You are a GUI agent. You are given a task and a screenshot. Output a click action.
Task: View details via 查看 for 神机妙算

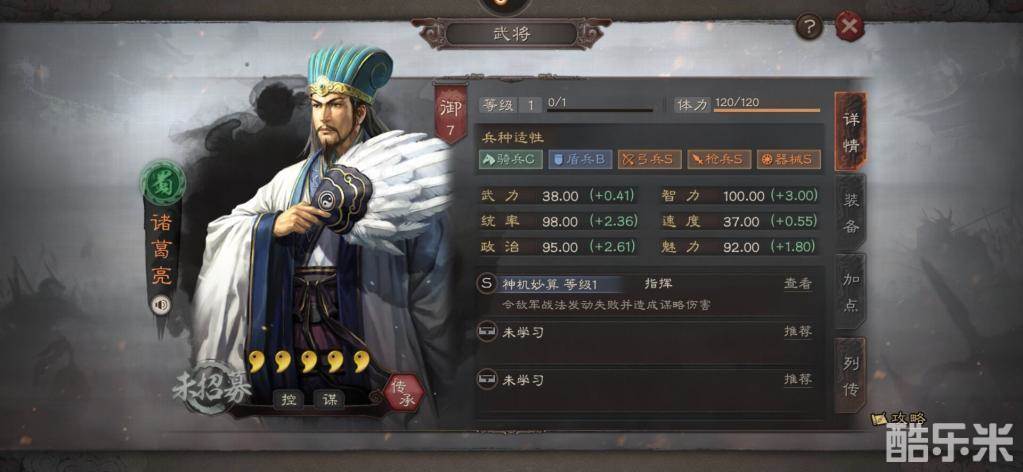[x=798, y=284]
